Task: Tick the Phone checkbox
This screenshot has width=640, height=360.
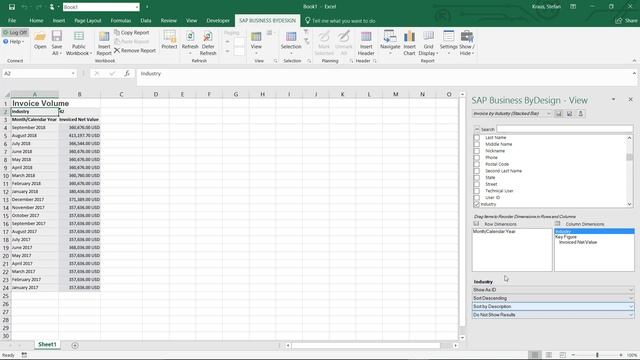Action: pyautogui.click(x=477, y=158)
